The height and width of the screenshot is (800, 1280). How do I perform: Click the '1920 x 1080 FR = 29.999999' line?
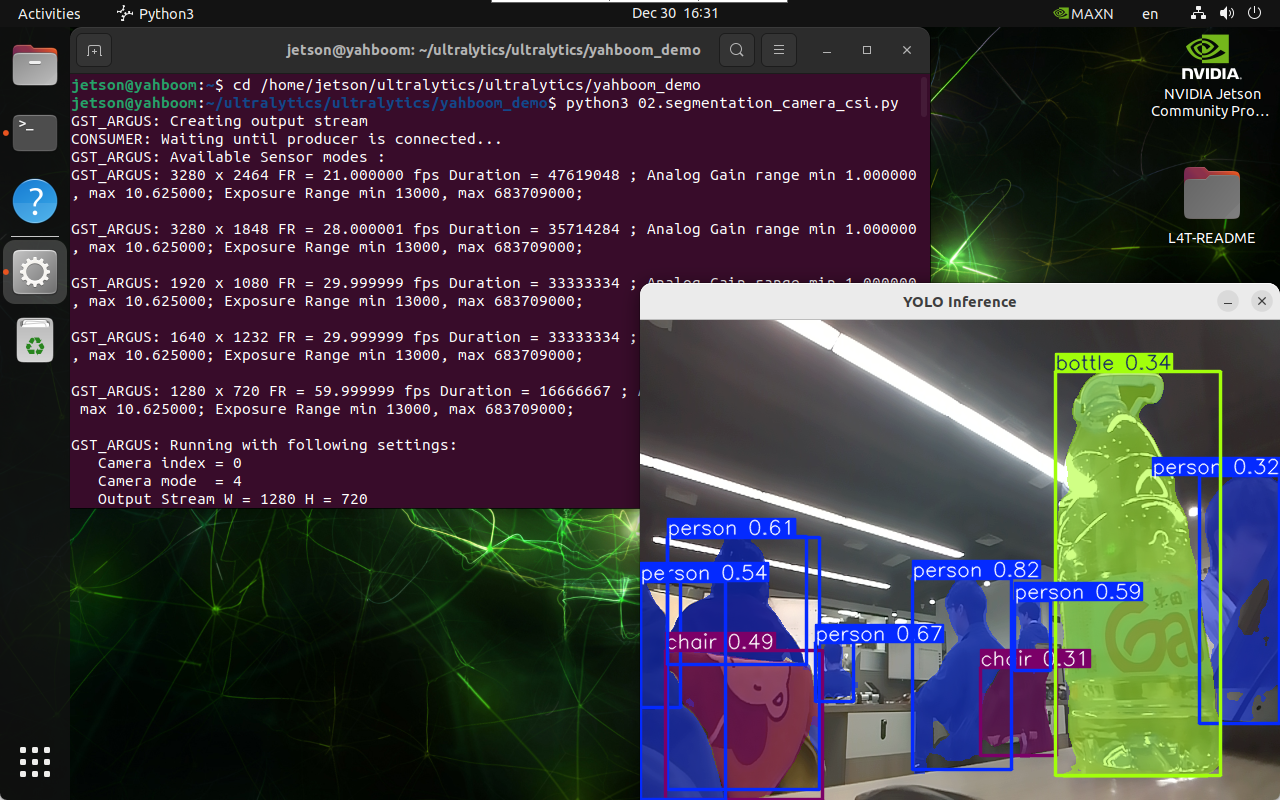355,283
